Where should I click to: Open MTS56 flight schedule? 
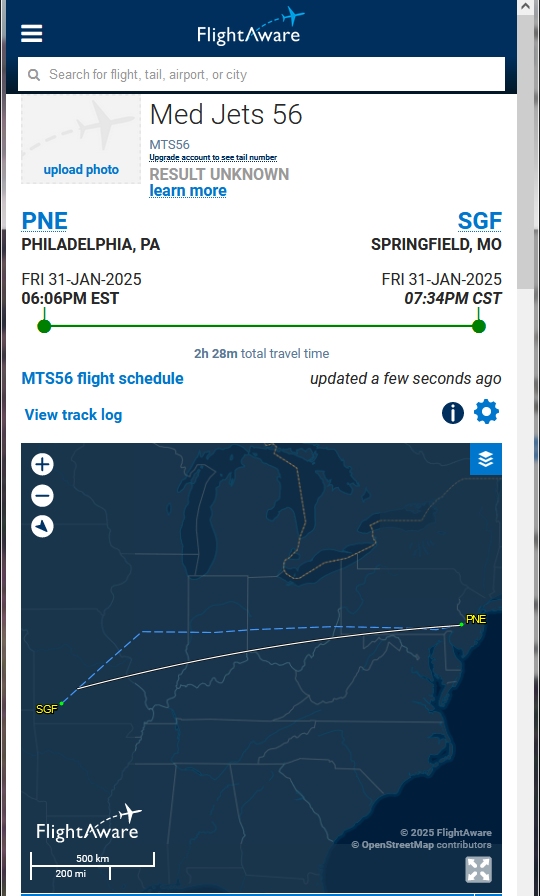pyautogui.click(x=102, y=378)
